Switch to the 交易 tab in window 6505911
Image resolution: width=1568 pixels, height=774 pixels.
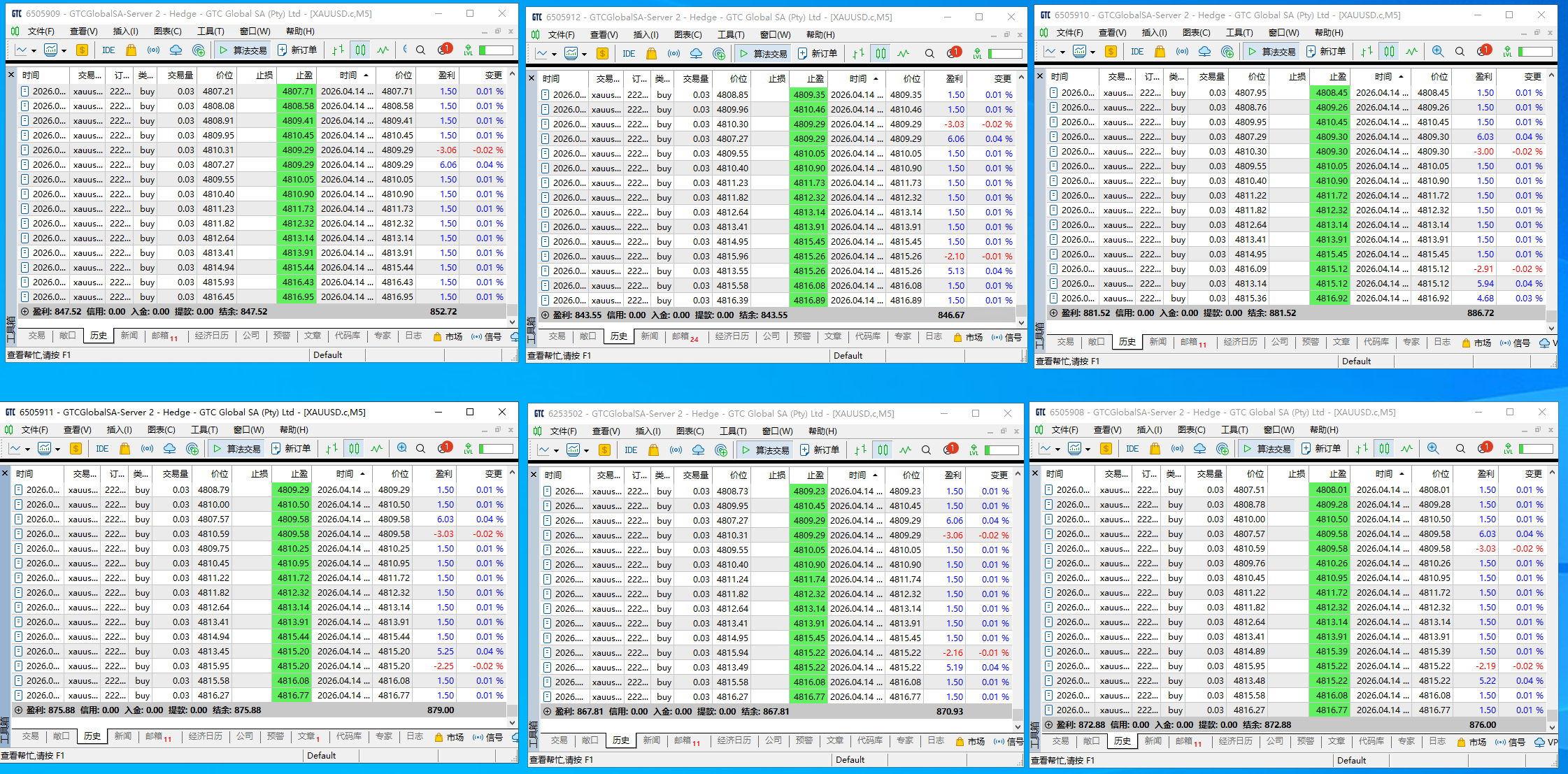click(x=30, y=736)
